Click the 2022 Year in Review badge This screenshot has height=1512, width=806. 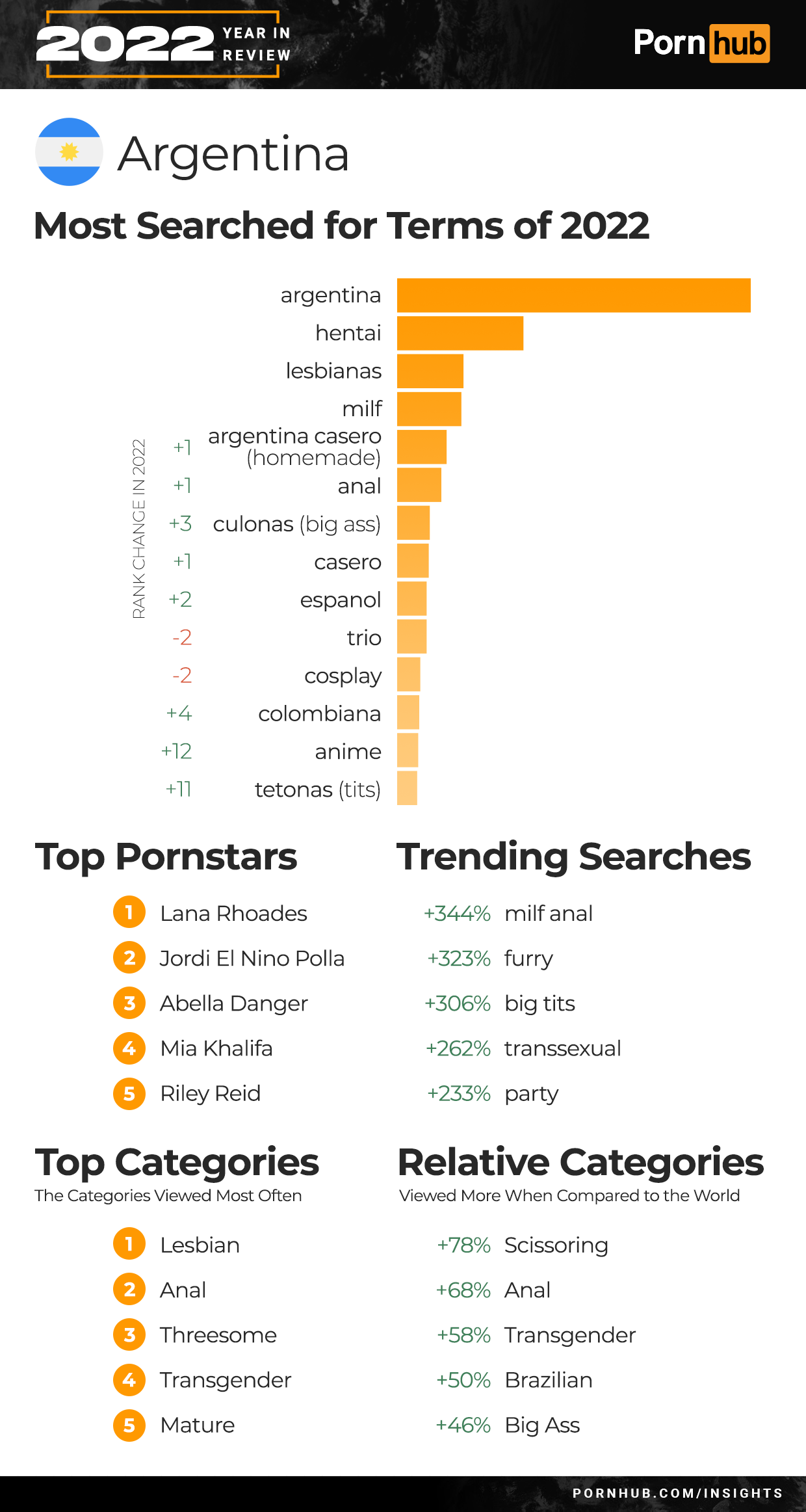coord(163,44)
